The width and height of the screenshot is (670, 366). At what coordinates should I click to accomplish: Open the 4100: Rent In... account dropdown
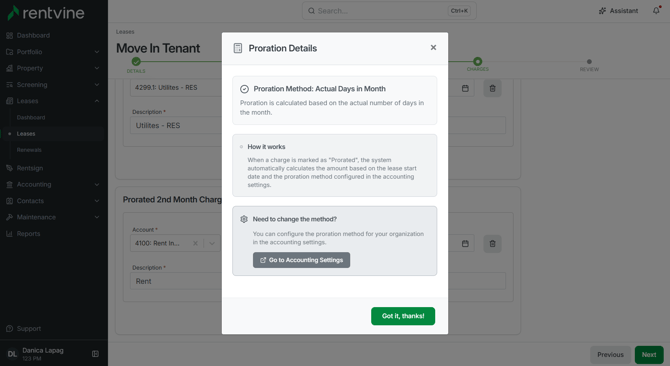(x=212, y=243)
